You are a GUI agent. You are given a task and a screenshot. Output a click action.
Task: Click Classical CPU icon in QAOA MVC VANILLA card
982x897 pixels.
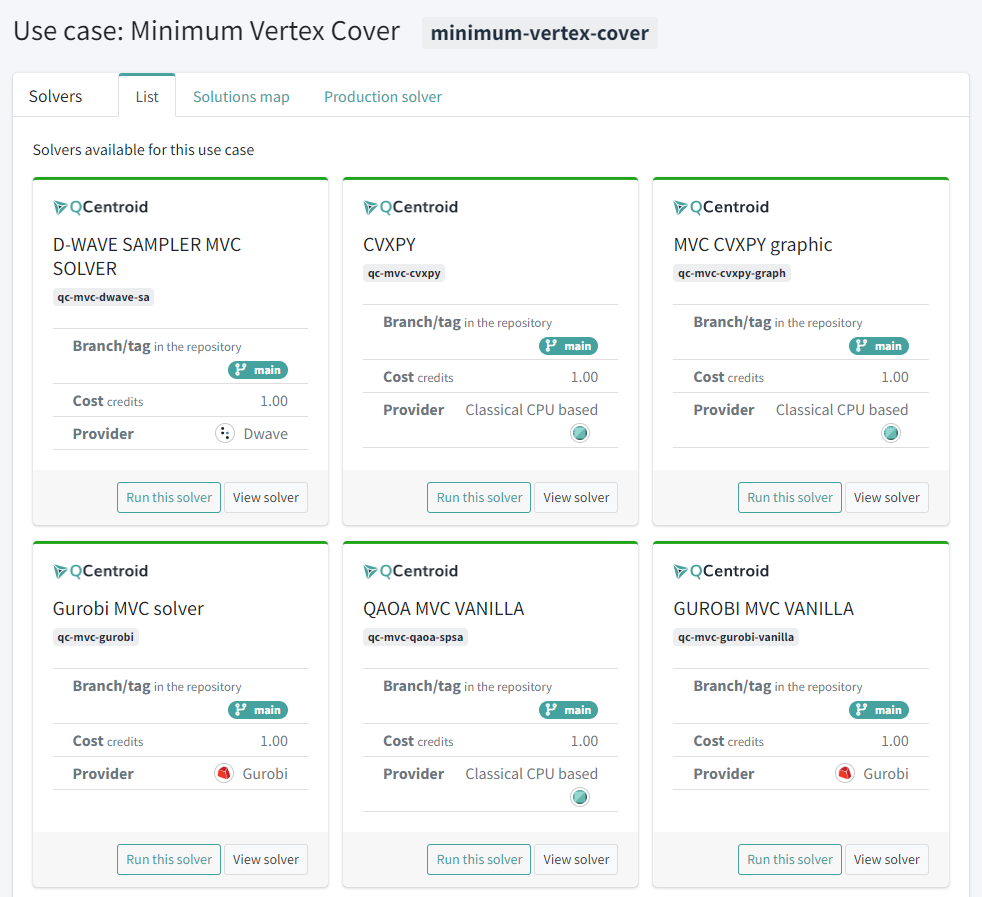(x=580, y=797)
